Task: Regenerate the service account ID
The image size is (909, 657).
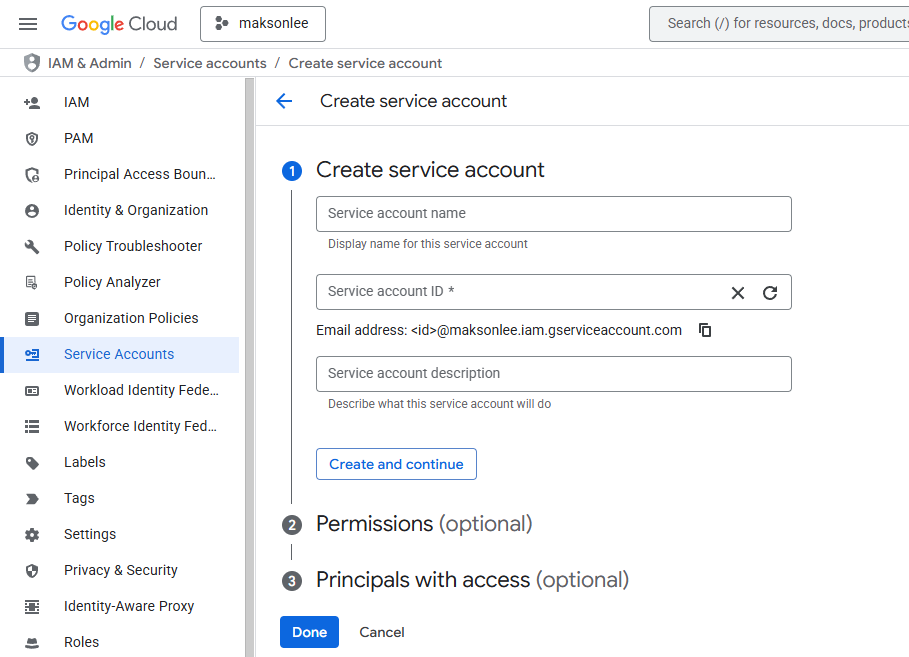Action: pos(770,293)
